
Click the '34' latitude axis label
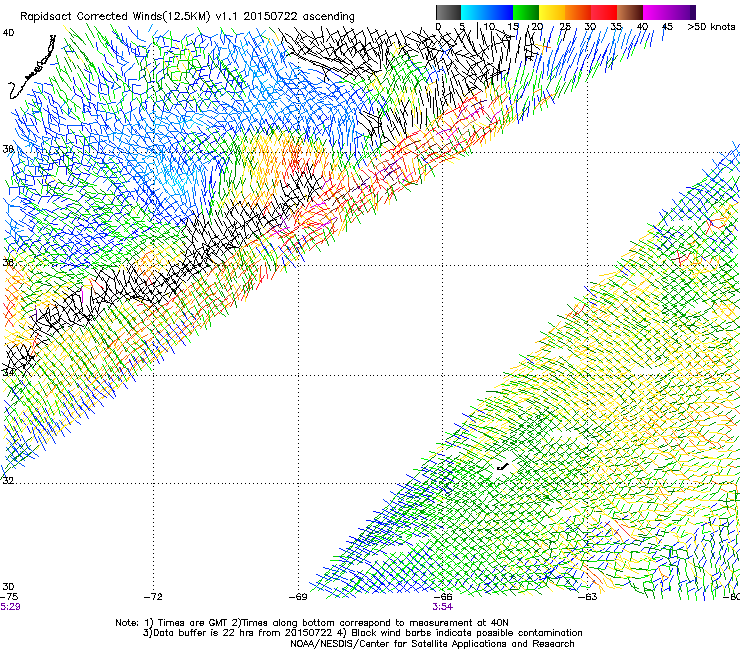[x=8, y=372]
